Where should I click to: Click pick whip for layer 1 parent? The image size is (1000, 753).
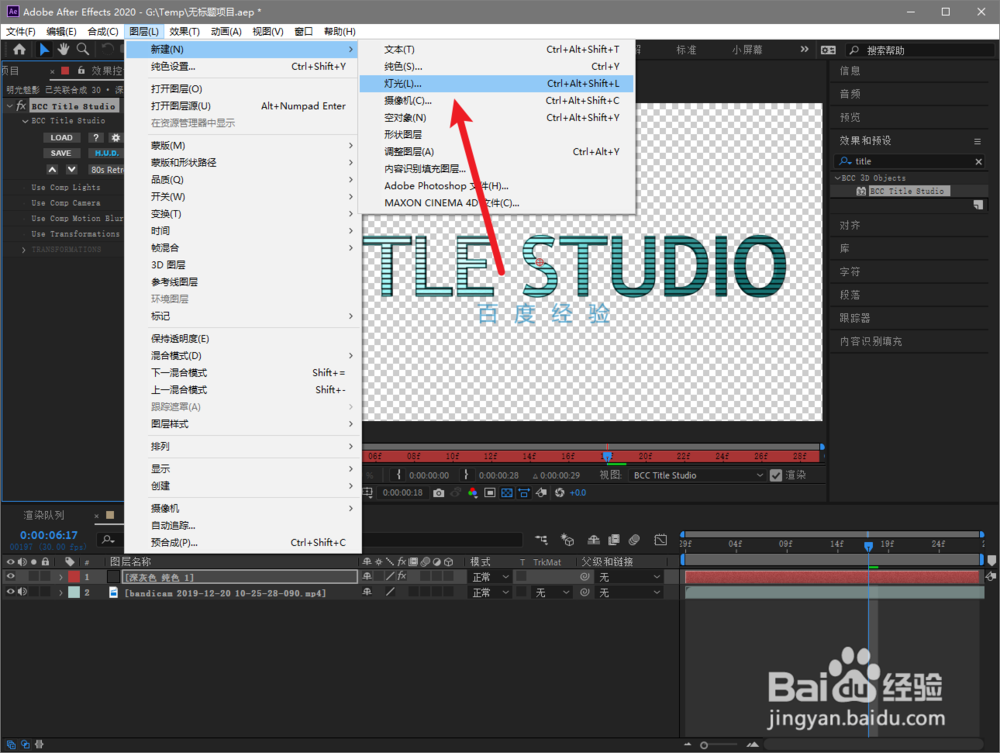tap(584, 576)
